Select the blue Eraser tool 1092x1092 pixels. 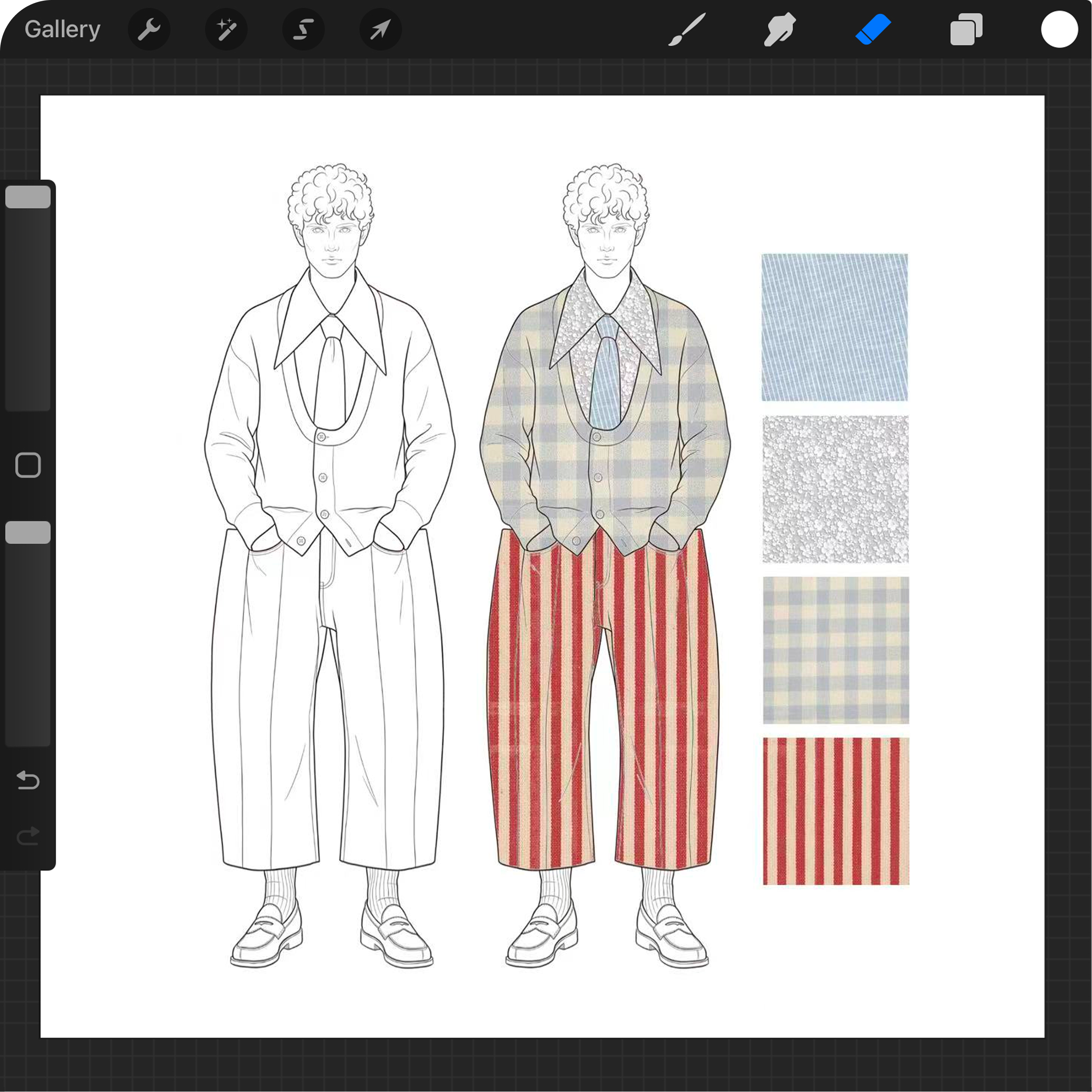point(873,29)
